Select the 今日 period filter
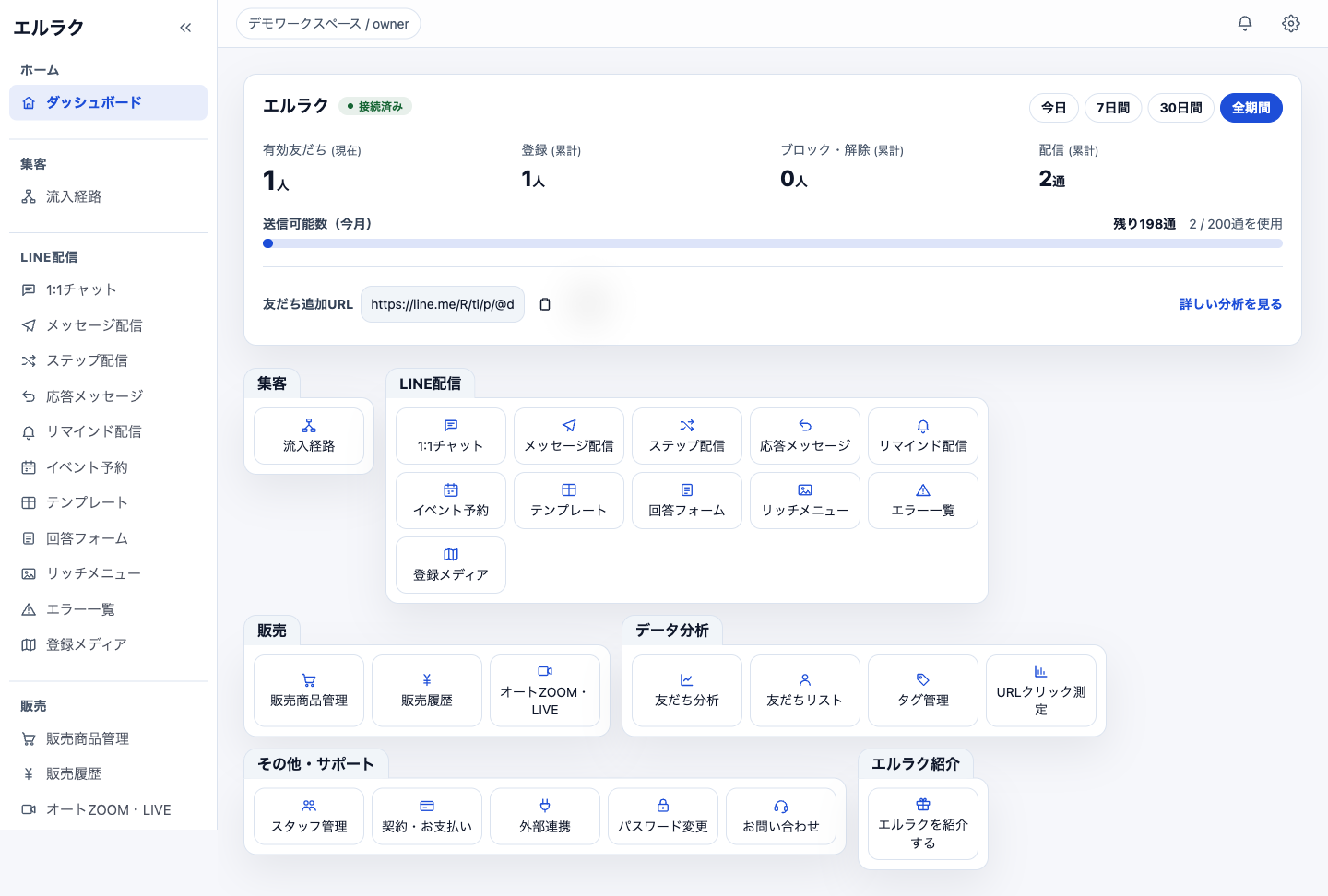 (1054, 108)
